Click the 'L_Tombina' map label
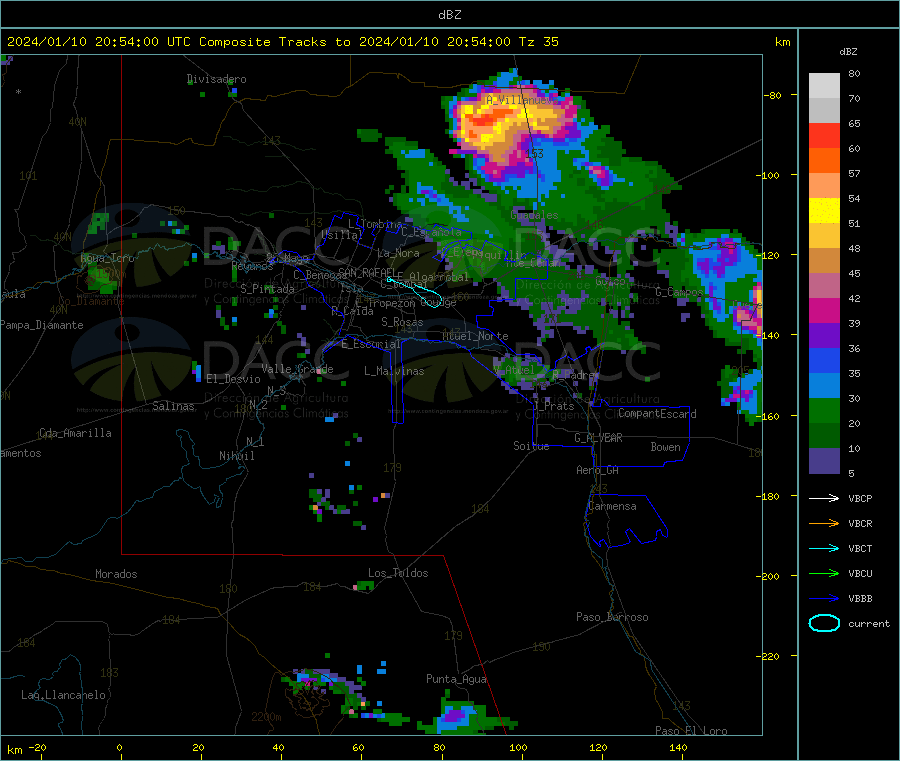900x761 pixels. pos(375,224)
